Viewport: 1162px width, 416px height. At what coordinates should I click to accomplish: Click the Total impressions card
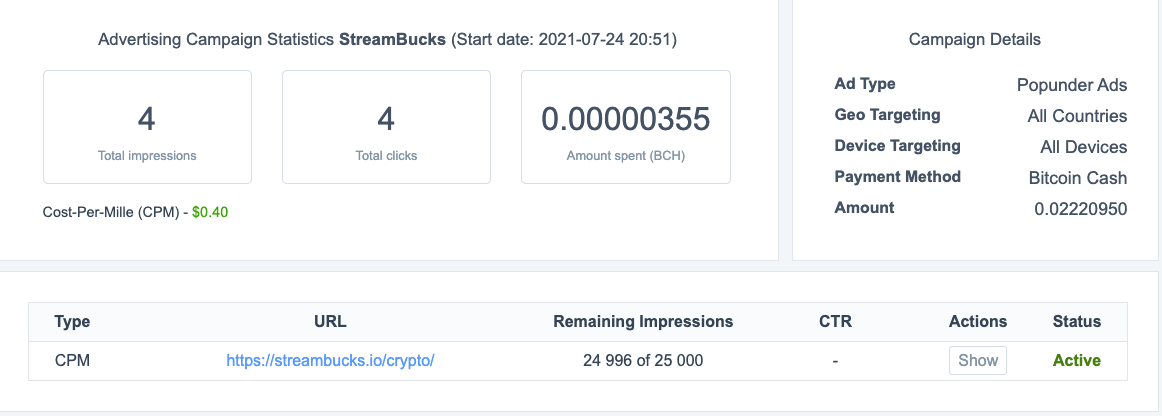[147, 127]
